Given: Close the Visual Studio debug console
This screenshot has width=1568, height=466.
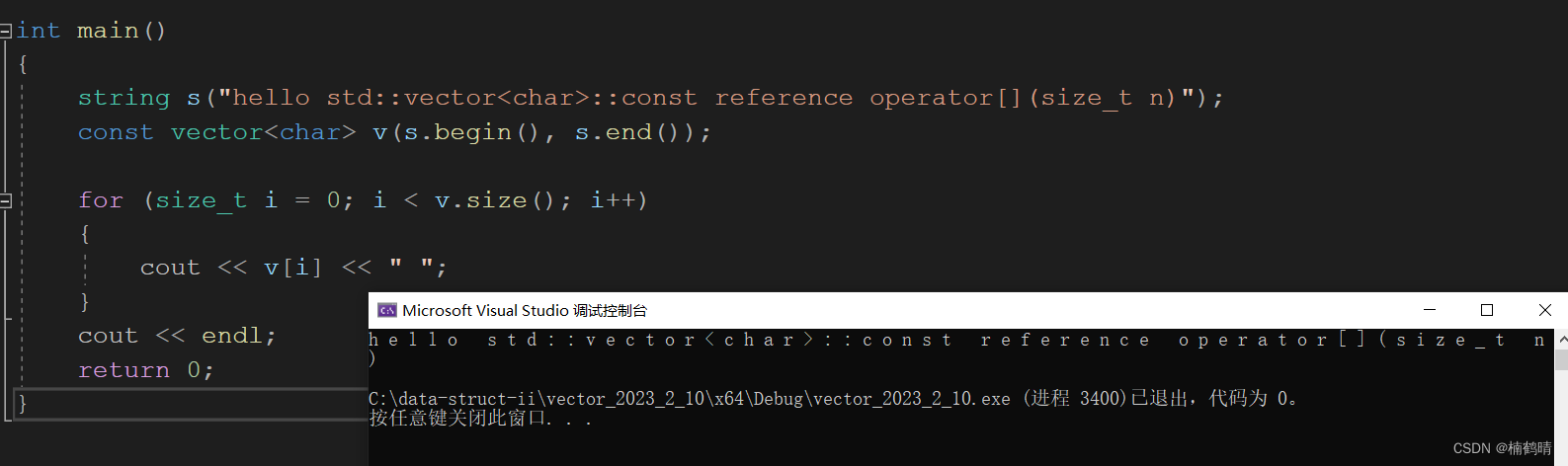Looking at the screenshot, I should click(x=1544, y=310).
